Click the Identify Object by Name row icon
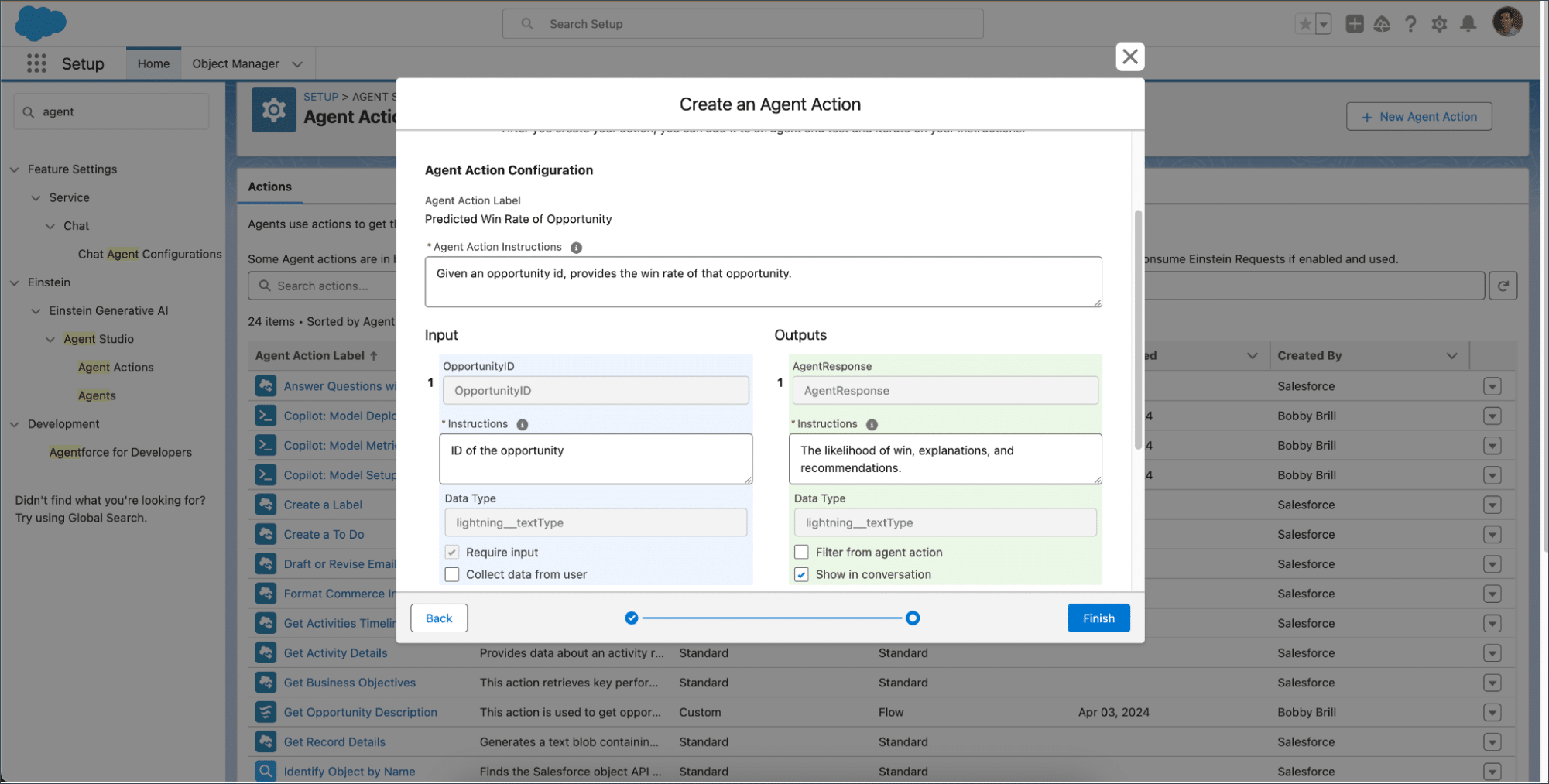The image size is (1549, 784). click(x=266, y=772)
